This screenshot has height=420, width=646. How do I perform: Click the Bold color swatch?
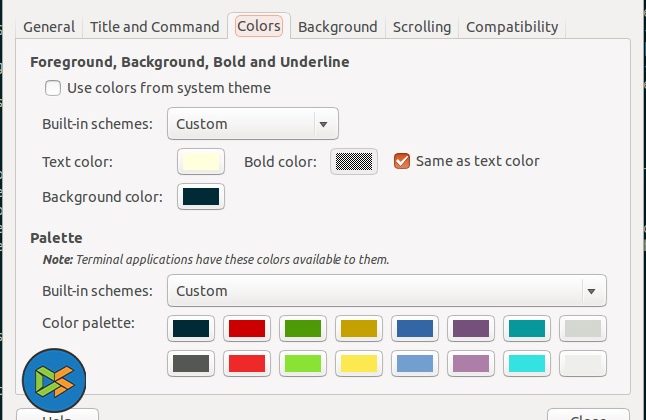tap(354, 162)
